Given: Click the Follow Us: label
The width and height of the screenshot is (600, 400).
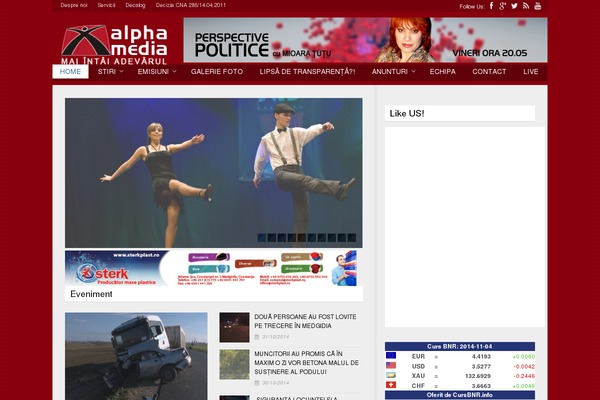Looking at the screenshot, I should click(472, 6).
